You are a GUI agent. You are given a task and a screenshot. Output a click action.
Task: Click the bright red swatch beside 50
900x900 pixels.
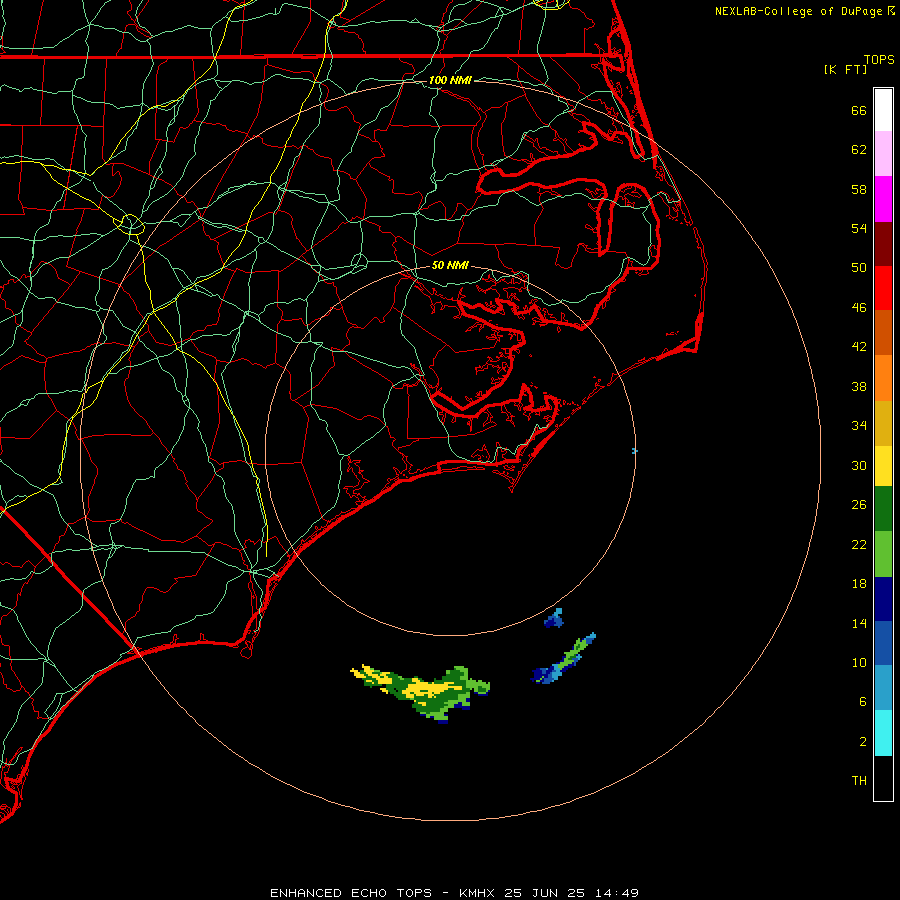pos(883,288)
